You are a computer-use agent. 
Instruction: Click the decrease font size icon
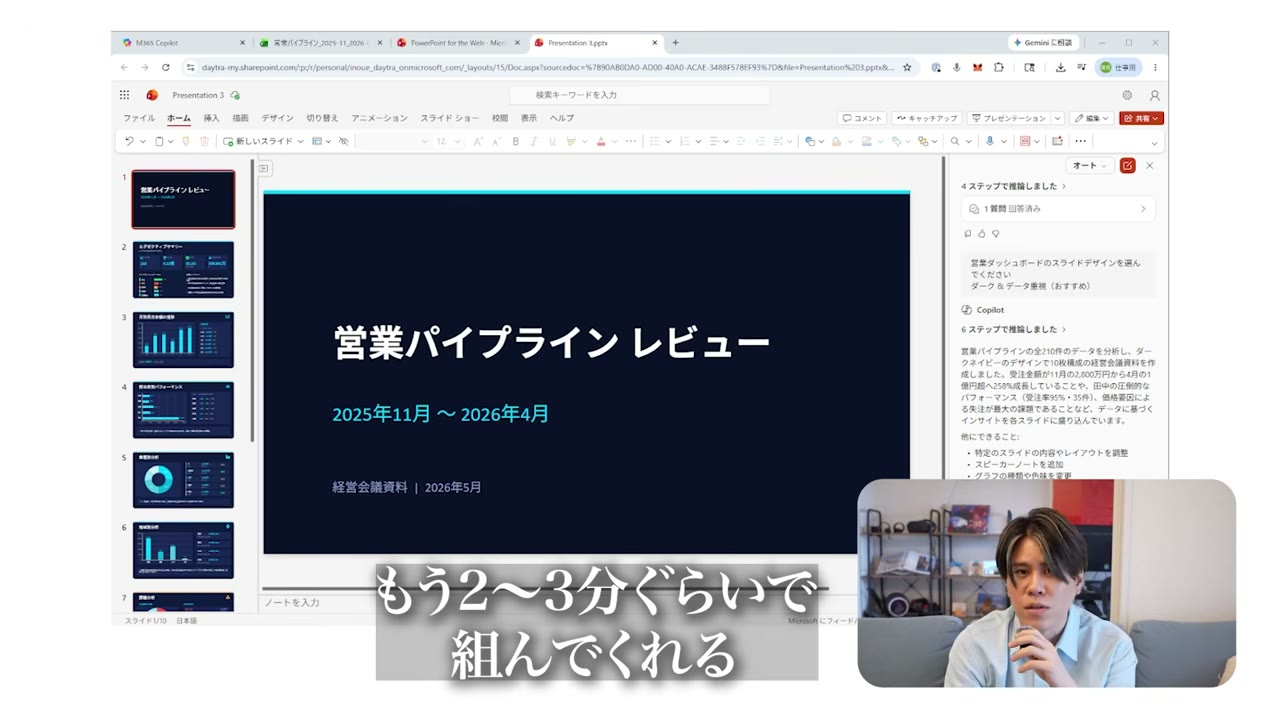[497, 141]
